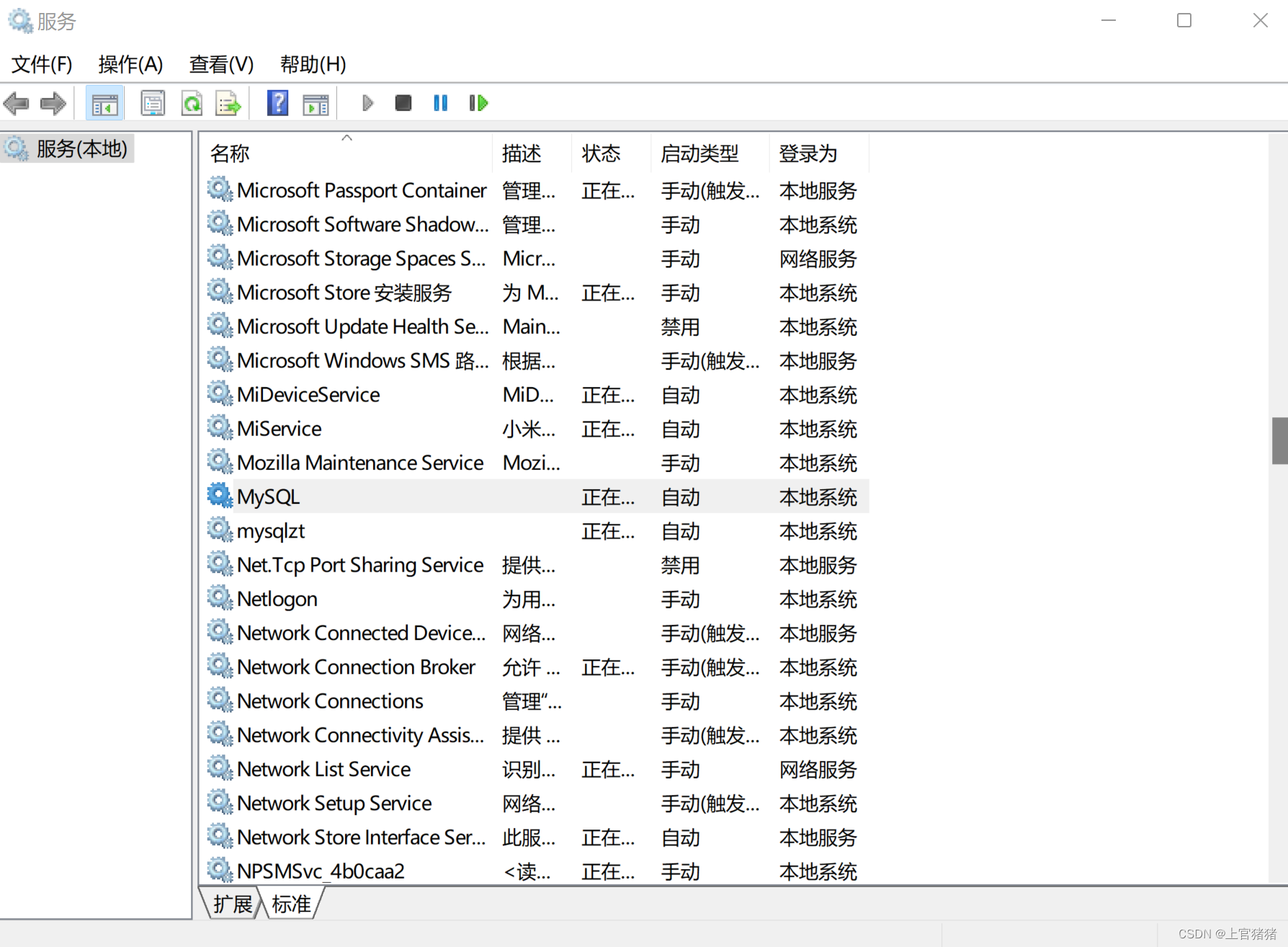Minimize the 服务 window
This screenshot has width=1288, height=947.
tap(1109, 20)
